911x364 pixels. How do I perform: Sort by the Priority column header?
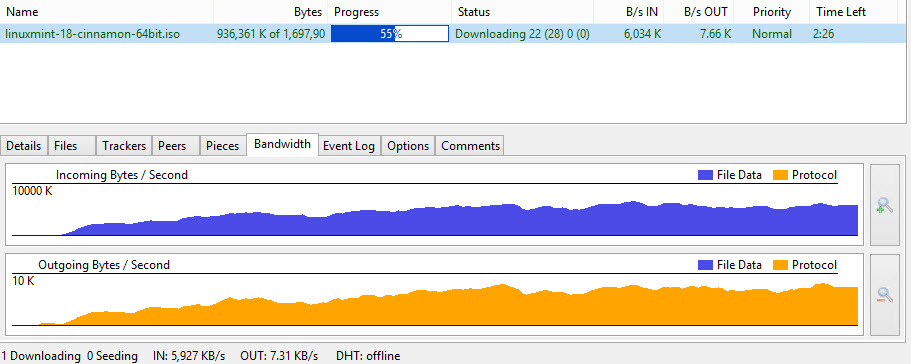(x=772, y=12)
